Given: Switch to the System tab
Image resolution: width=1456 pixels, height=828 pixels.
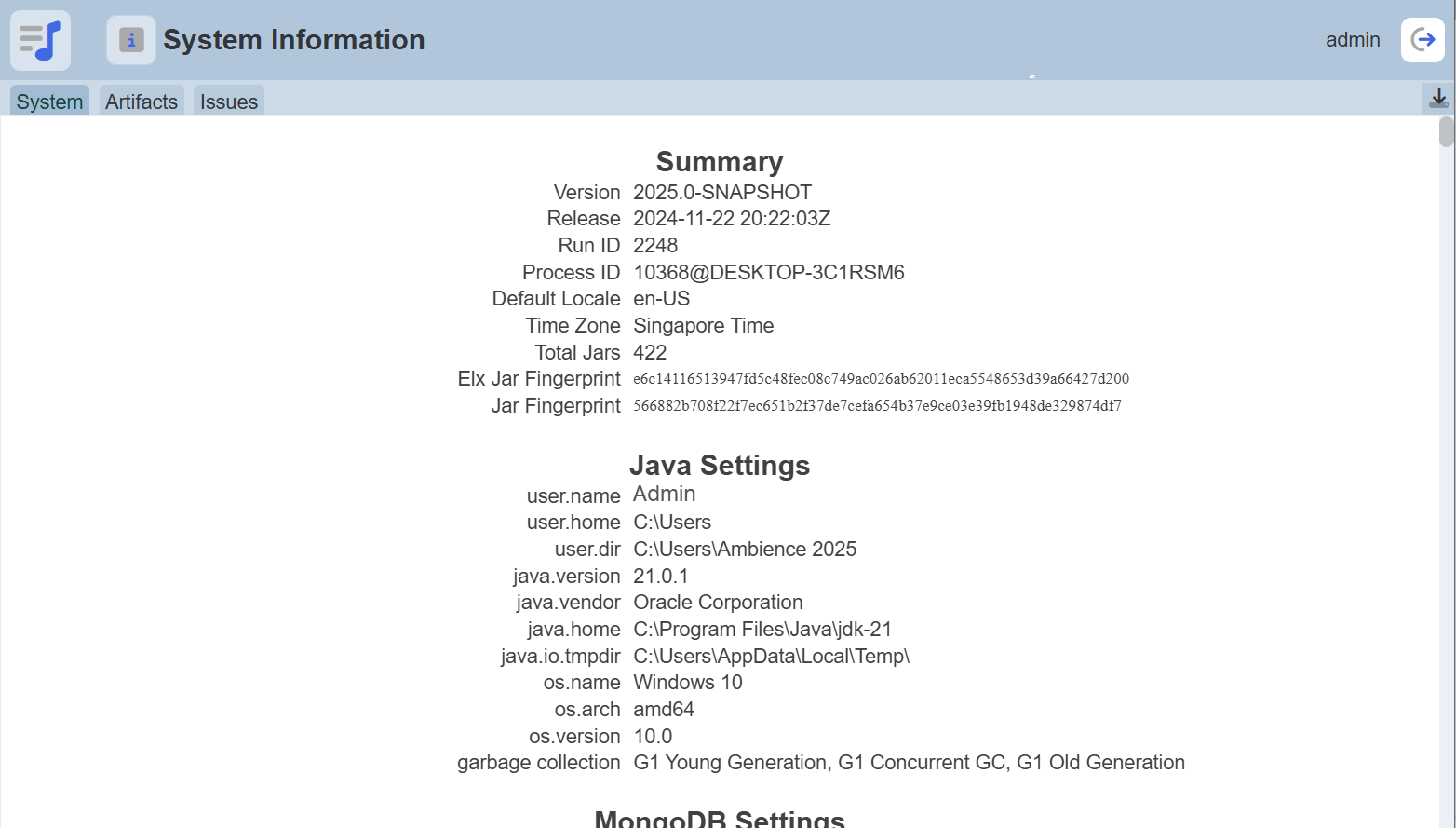Looking at the screenshot, I should coord(49,102).
